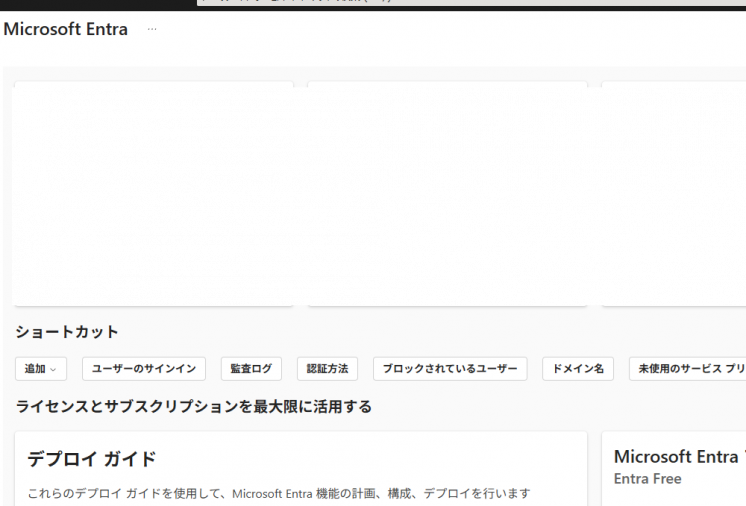Viewport: 746px width, 506px height.
Task: Expand the 追加 shortcut dropdown
Action: [40, 369]
